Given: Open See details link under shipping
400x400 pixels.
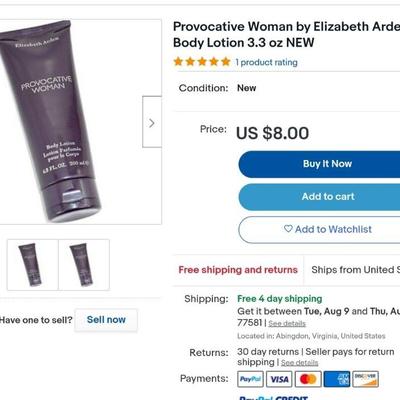Looking at the screenshot, I should (287, 323).
